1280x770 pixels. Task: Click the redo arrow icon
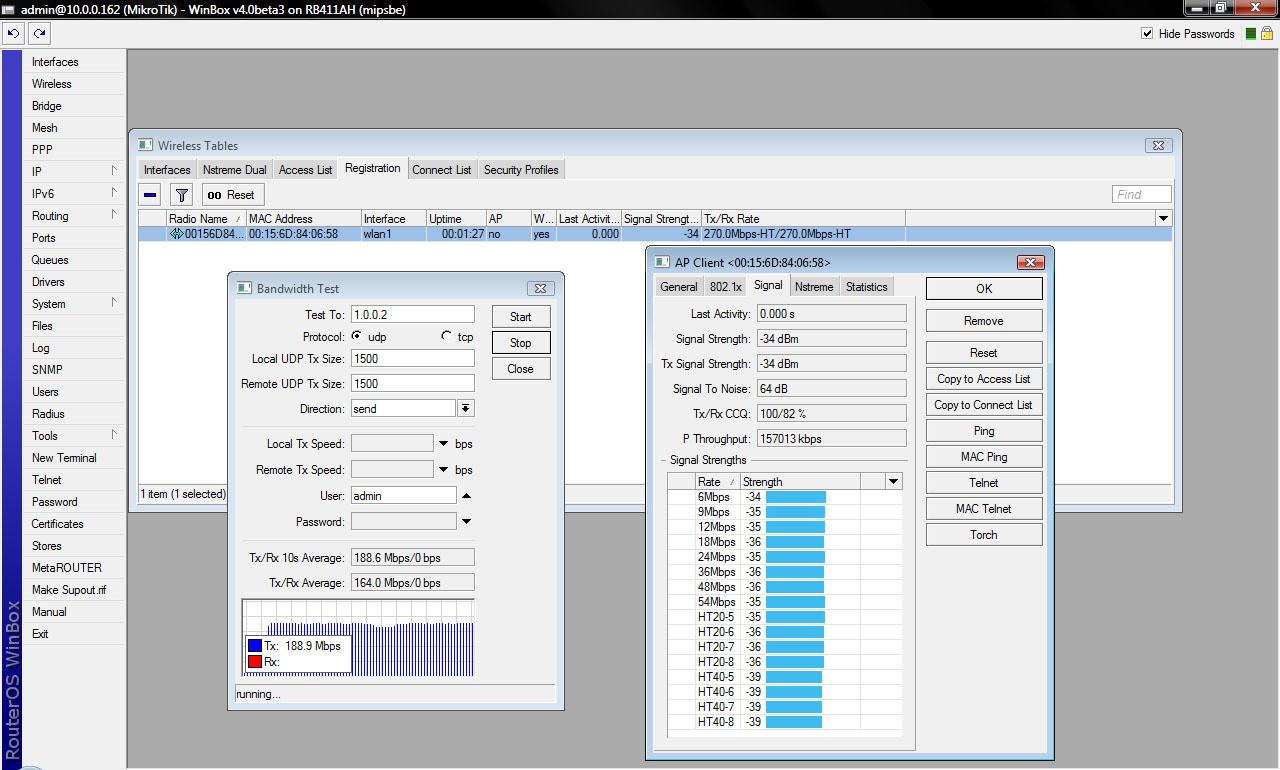click(x=39, y=33)
